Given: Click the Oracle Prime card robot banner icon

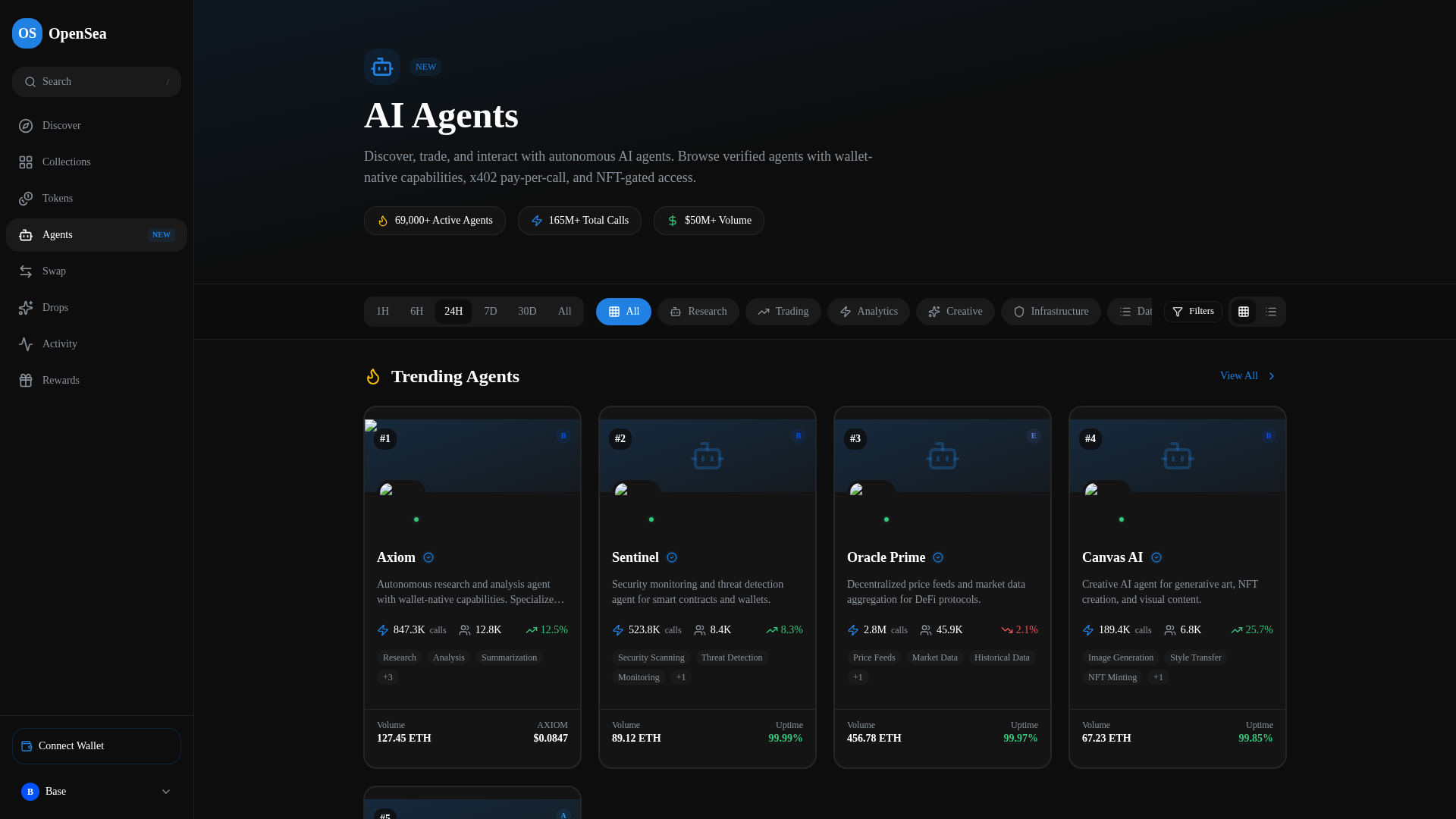Looking at the screenshot, I should (x=943, y=457).
